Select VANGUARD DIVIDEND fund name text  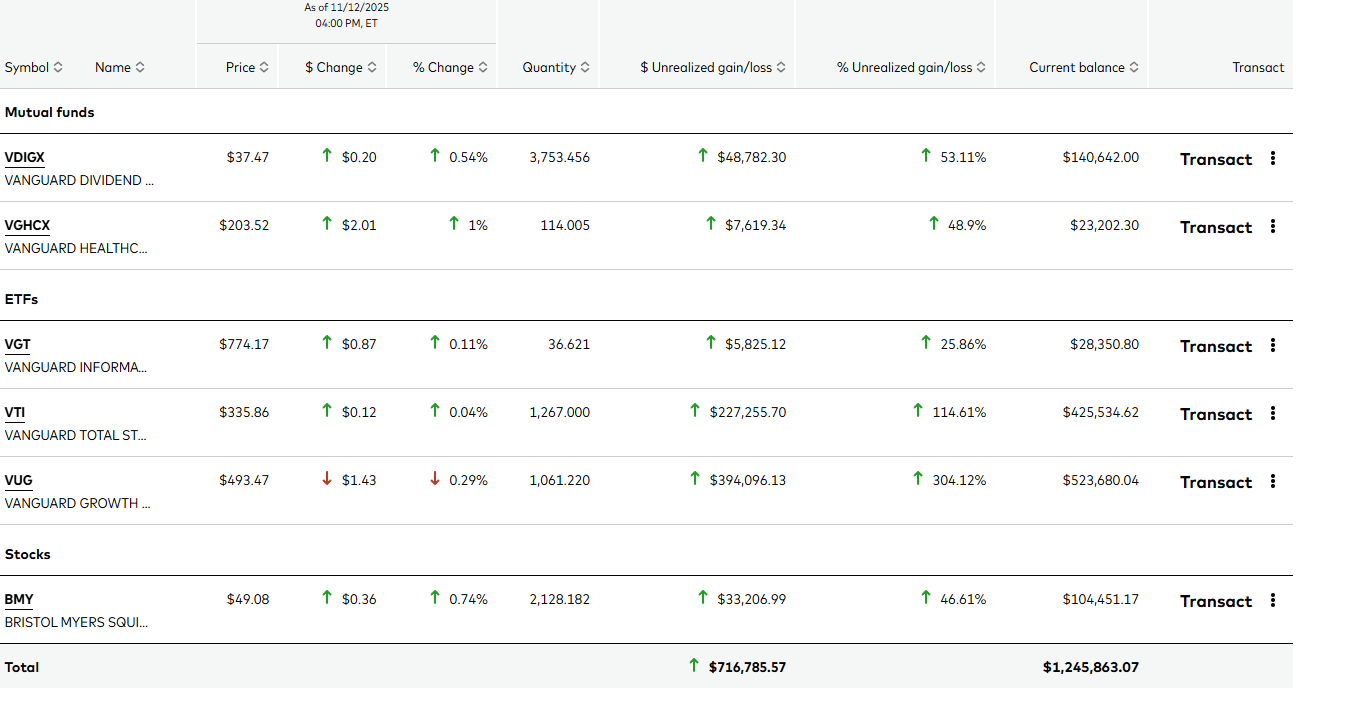80,181
